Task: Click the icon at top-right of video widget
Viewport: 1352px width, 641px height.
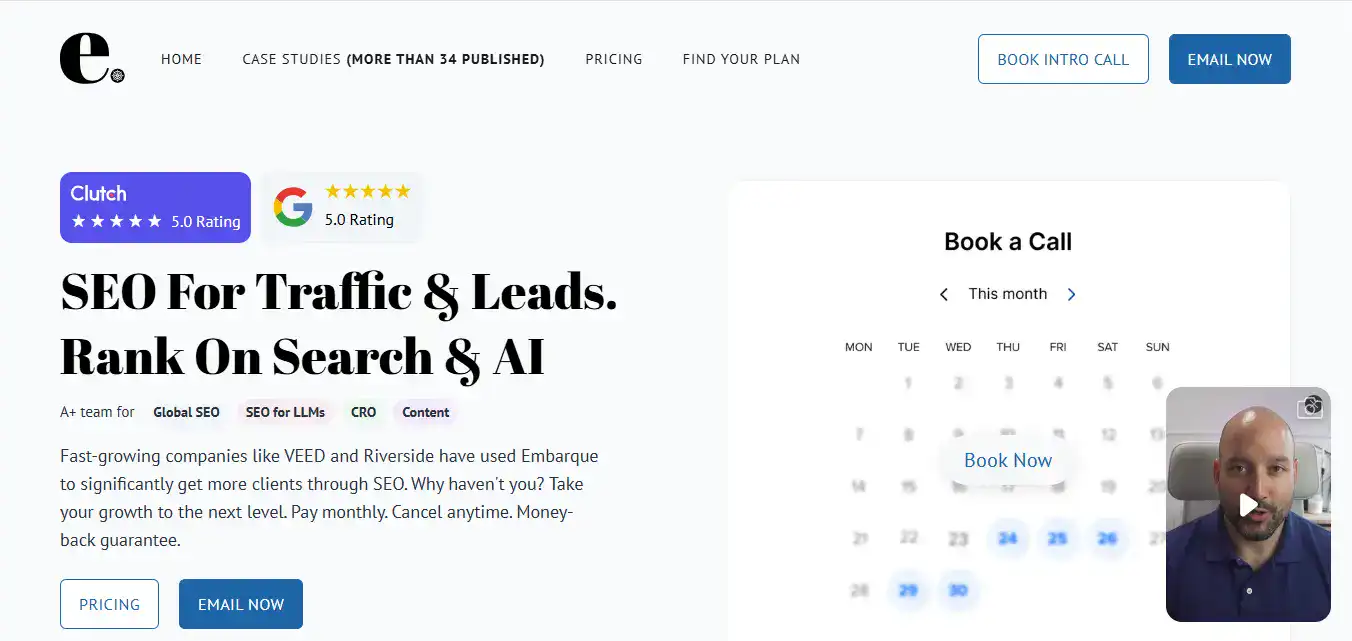Action: pos(1311,405)
